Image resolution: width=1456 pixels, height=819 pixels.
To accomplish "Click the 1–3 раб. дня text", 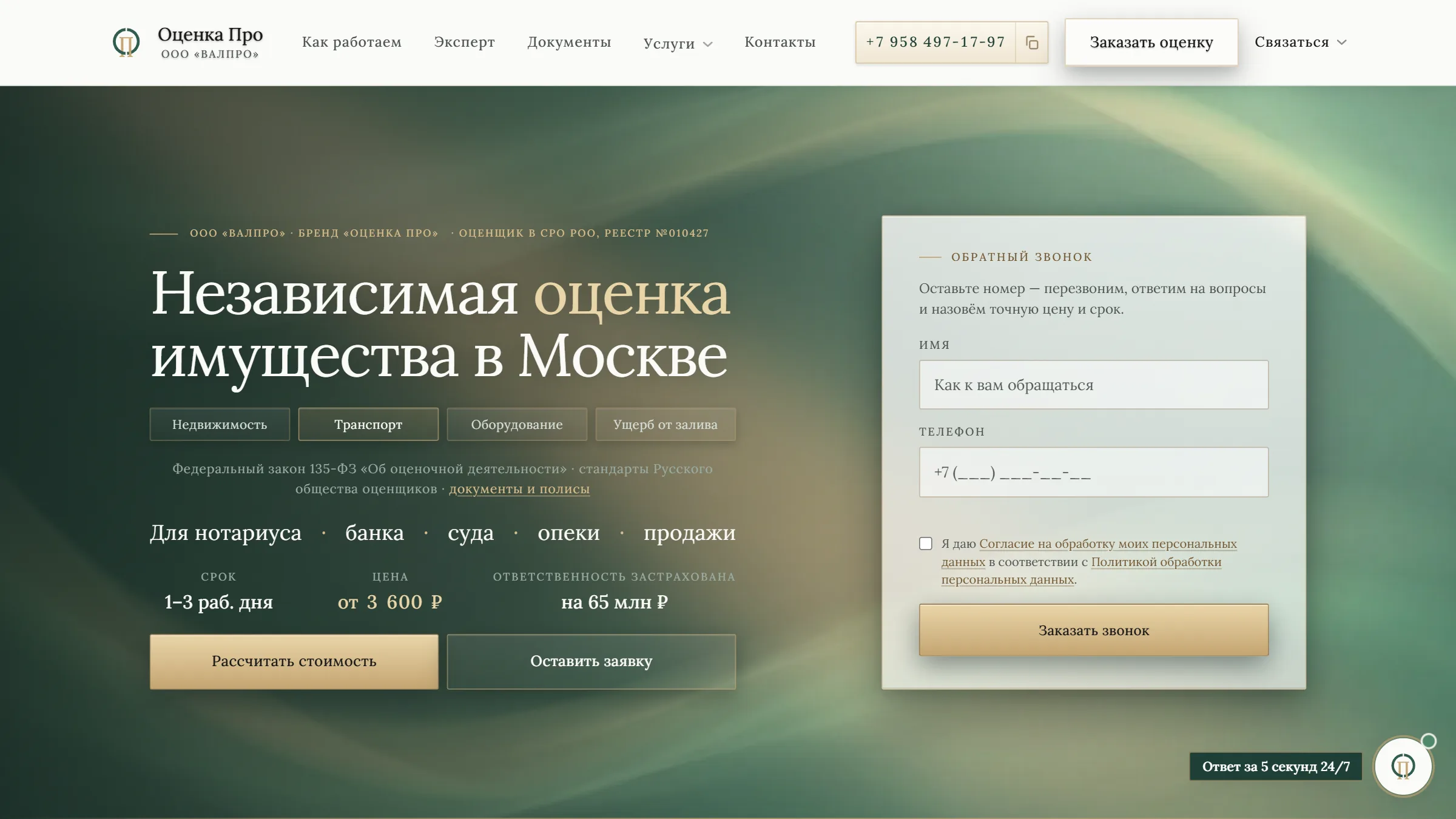I will (218, 602).
